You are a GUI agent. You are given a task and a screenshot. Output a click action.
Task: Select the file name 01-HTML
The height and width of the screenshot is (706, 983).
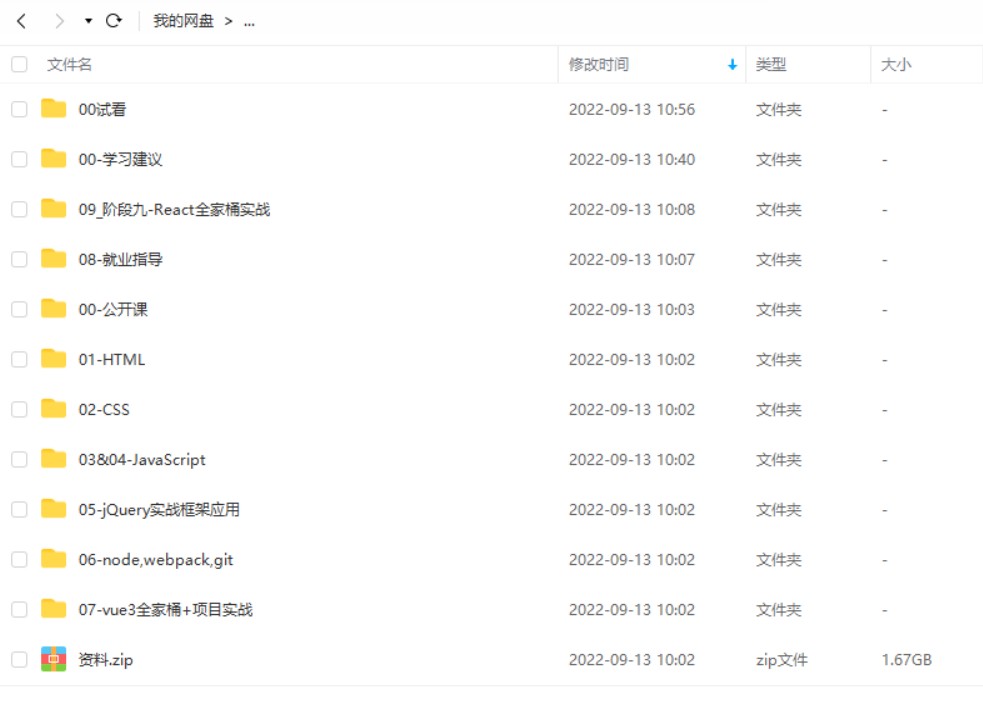(112, 360)
